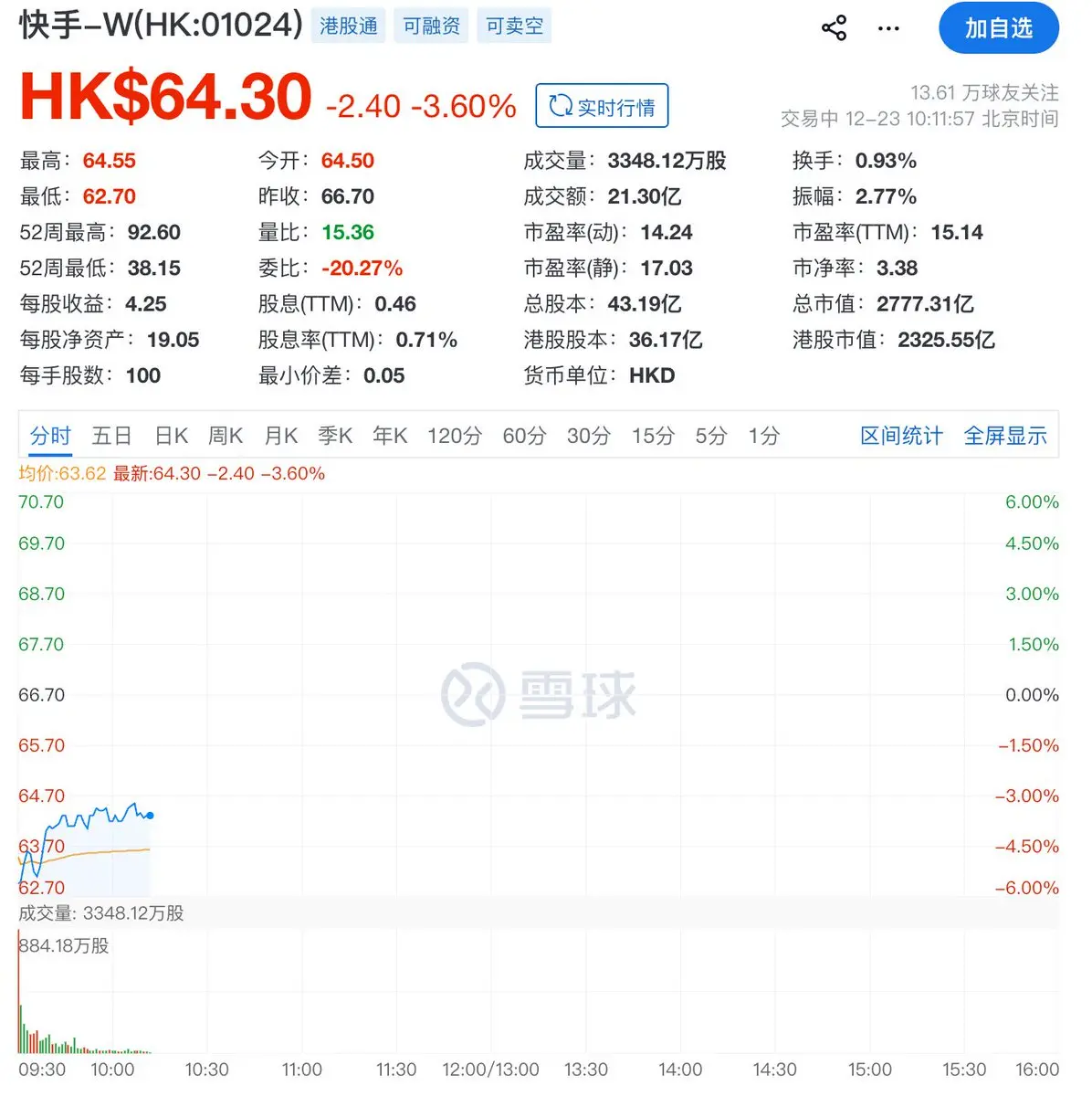Click the 每股收益 value 4.25
Viewport: 1092px width, 1096px height.
[145, 303]
